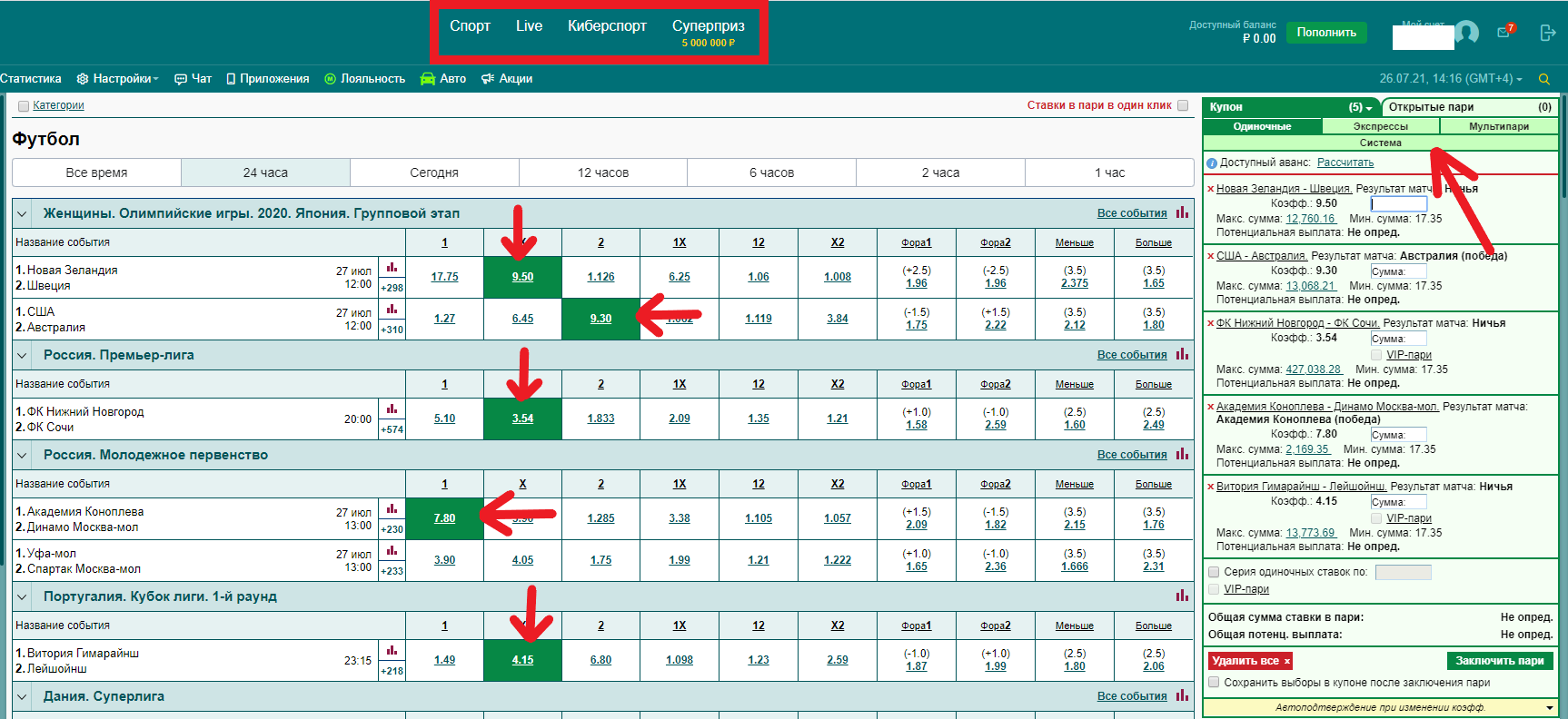
Task: Open the date and timezone dropdown
Action: click(1452, 79)
